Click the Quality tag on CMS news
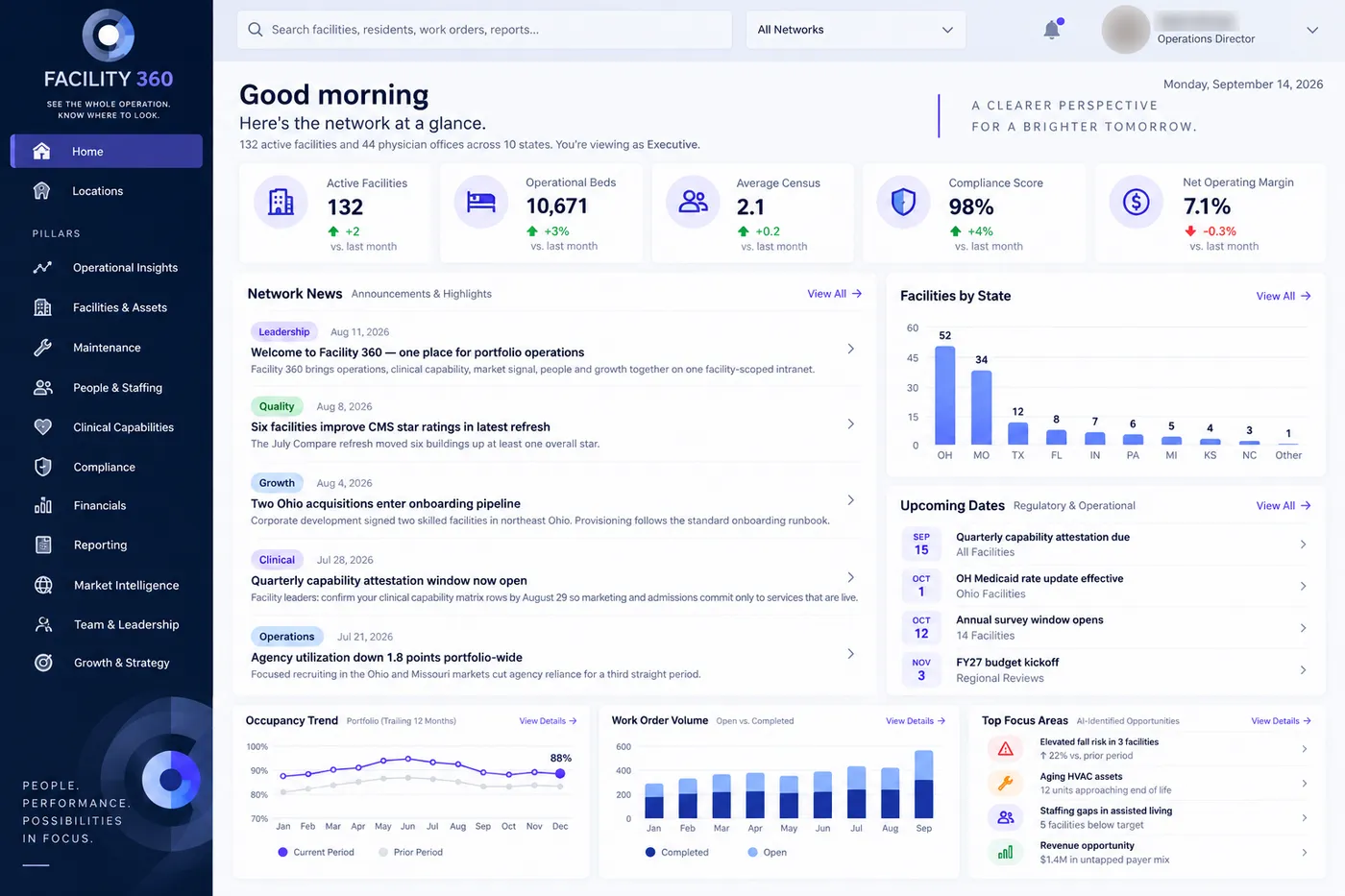 [277, 406]
